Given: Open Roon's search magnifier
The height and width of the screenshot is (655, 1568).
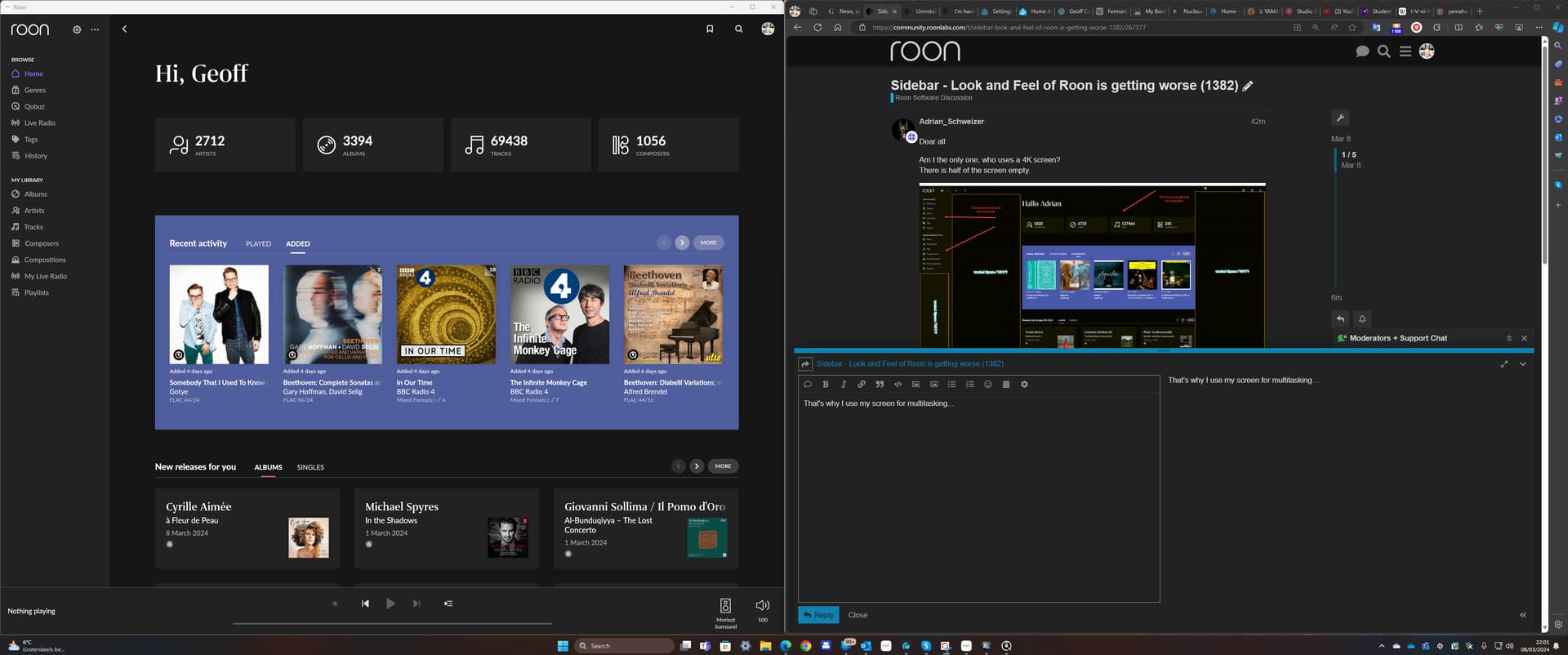Looking at the screenshot, I should (x=738, y=29).
